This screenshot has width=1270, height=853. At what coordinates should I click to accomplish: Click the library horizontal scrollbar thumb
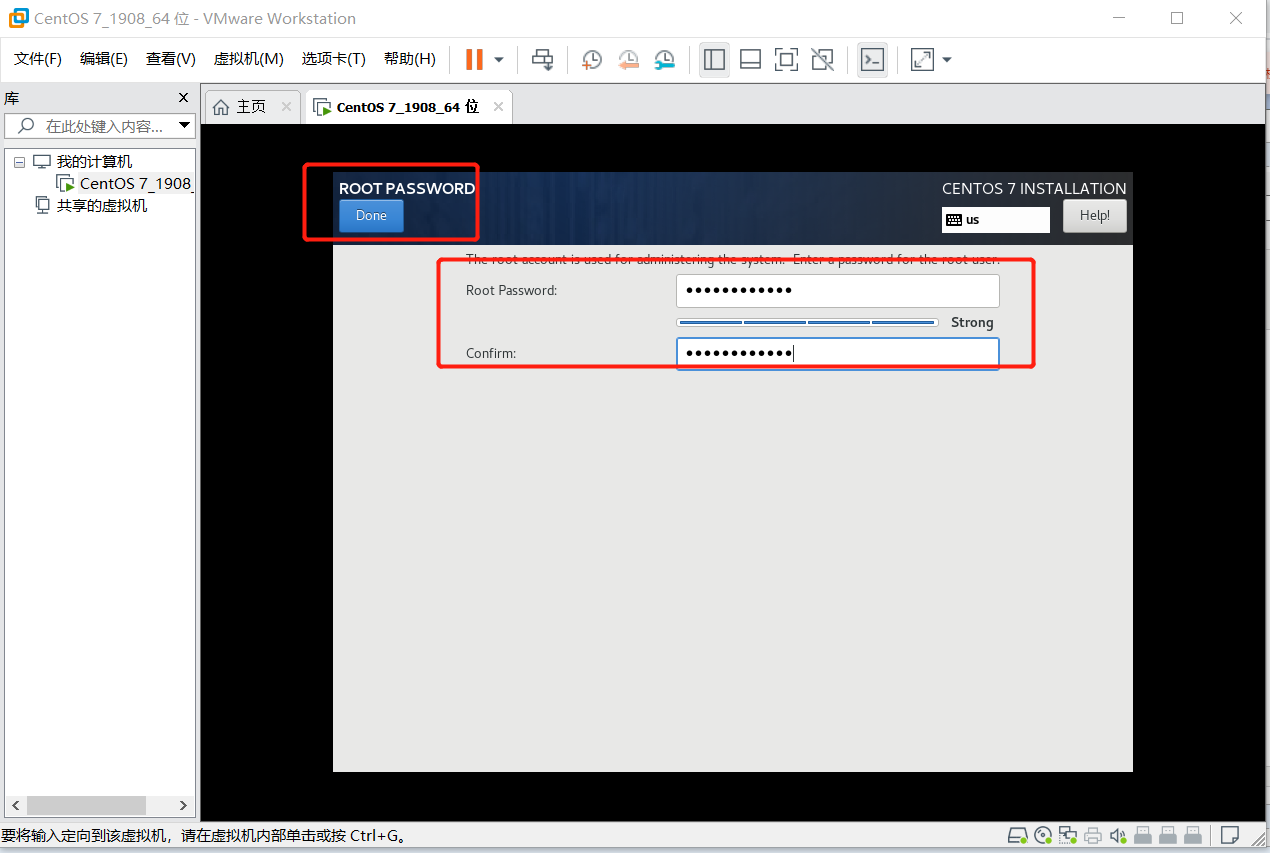point(87,805)
